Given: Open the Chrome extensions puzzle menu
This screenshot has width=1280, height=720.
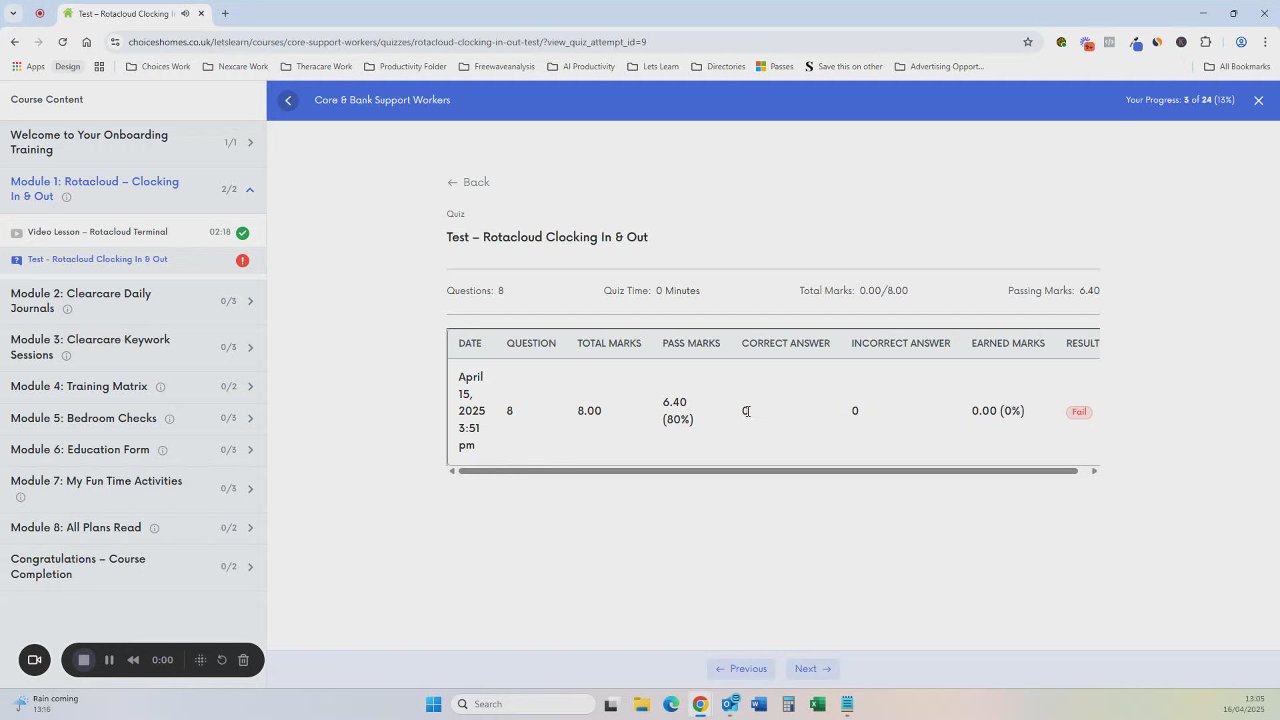Looking at the screenshot, I should [x=1205, y=42].
